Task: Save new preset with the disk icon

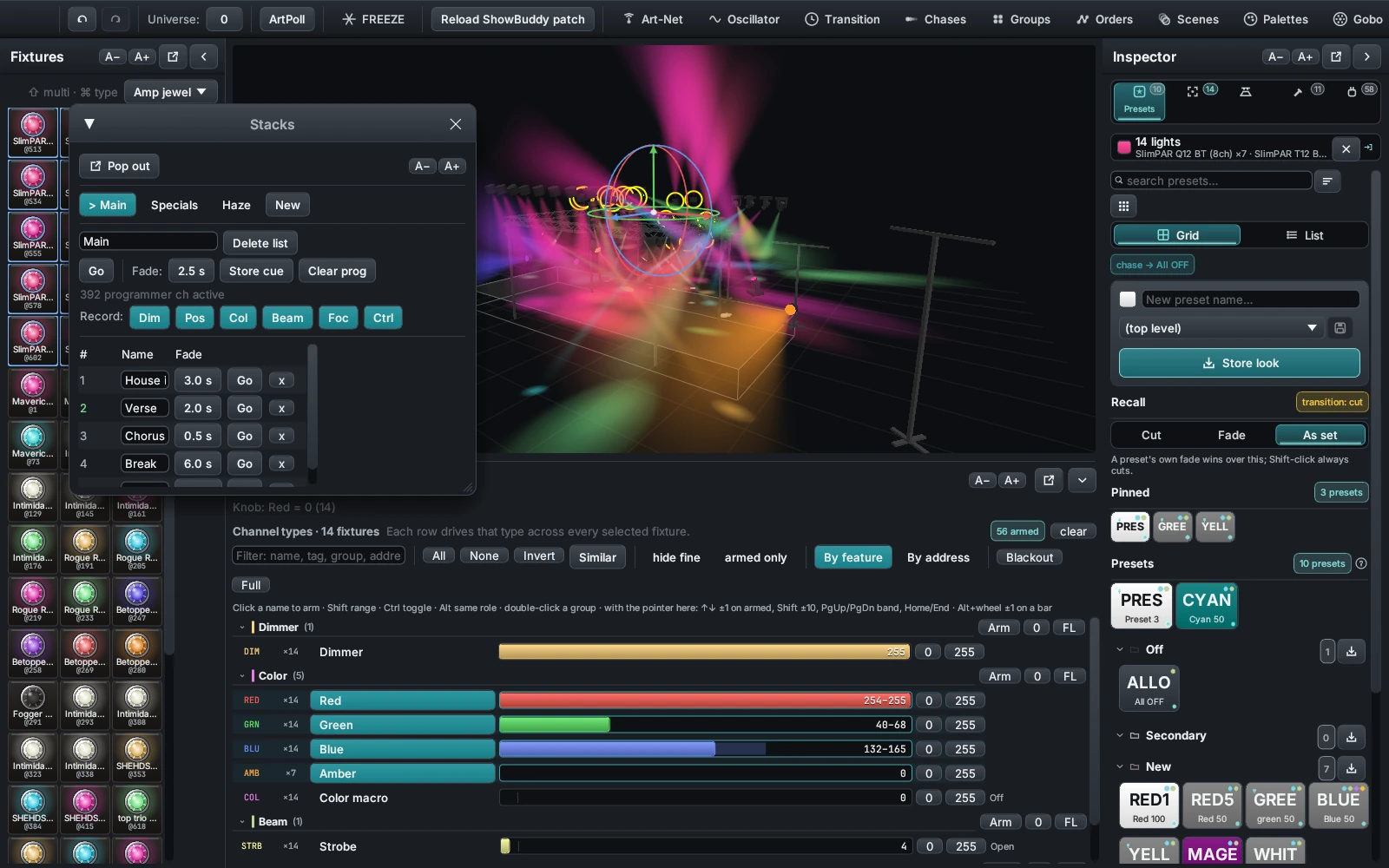Action: click(1340, 328)
